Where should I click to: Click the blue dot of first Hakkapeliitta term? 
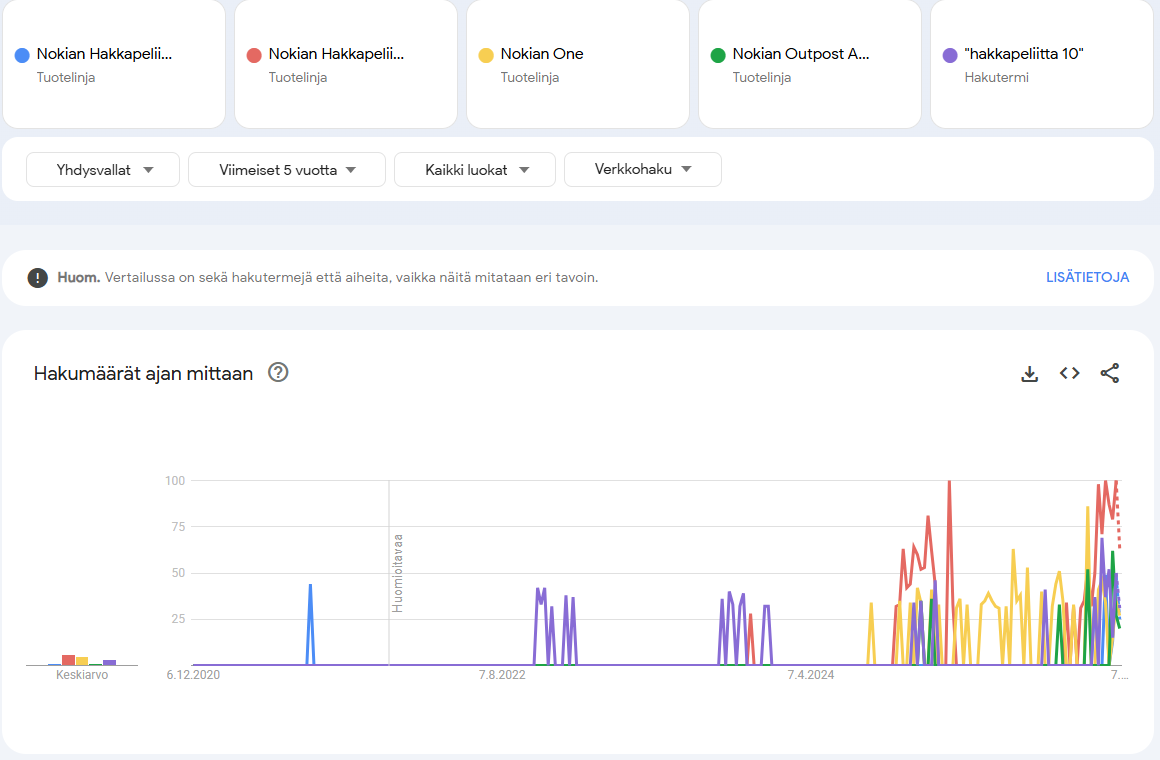pyautogui.click(x=22, y=55)
